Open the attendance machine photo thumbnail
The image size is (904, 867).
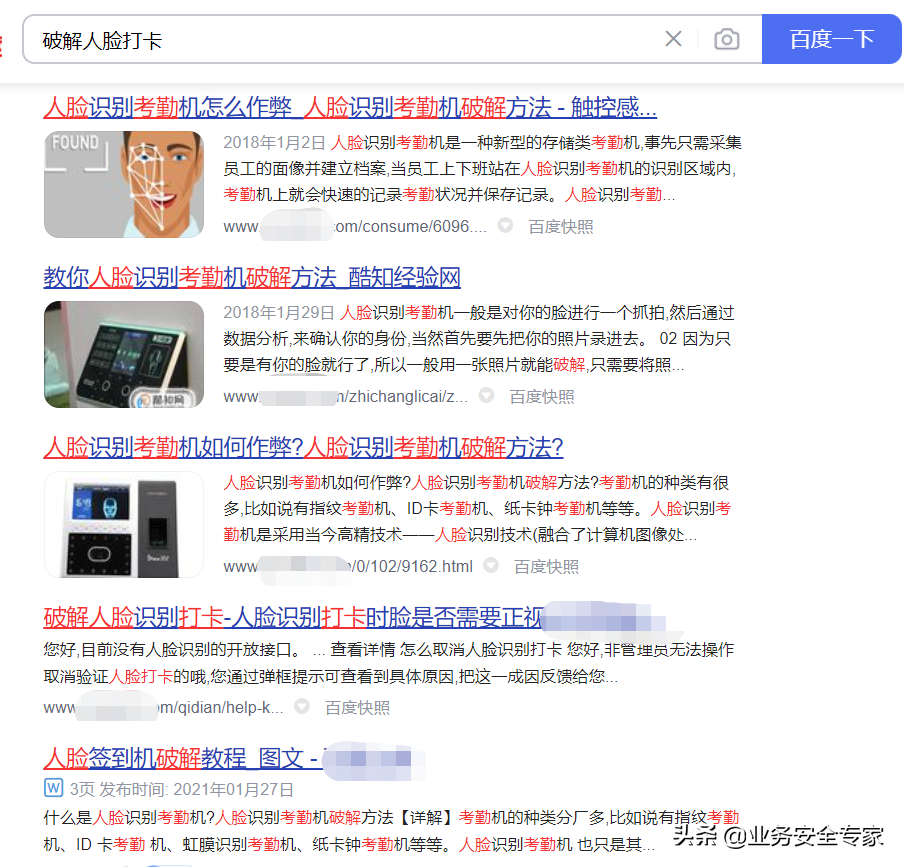point(124,355)
